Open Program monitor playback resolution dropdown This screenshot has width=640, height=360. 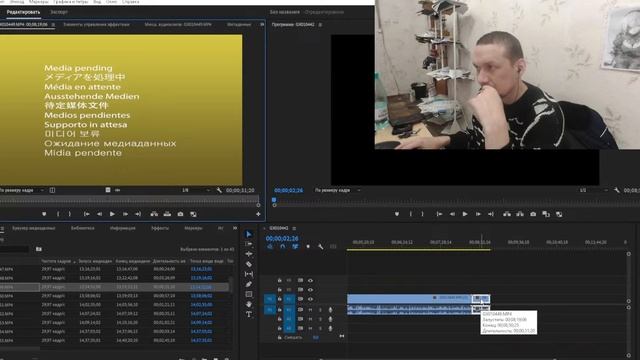point(593,190)
